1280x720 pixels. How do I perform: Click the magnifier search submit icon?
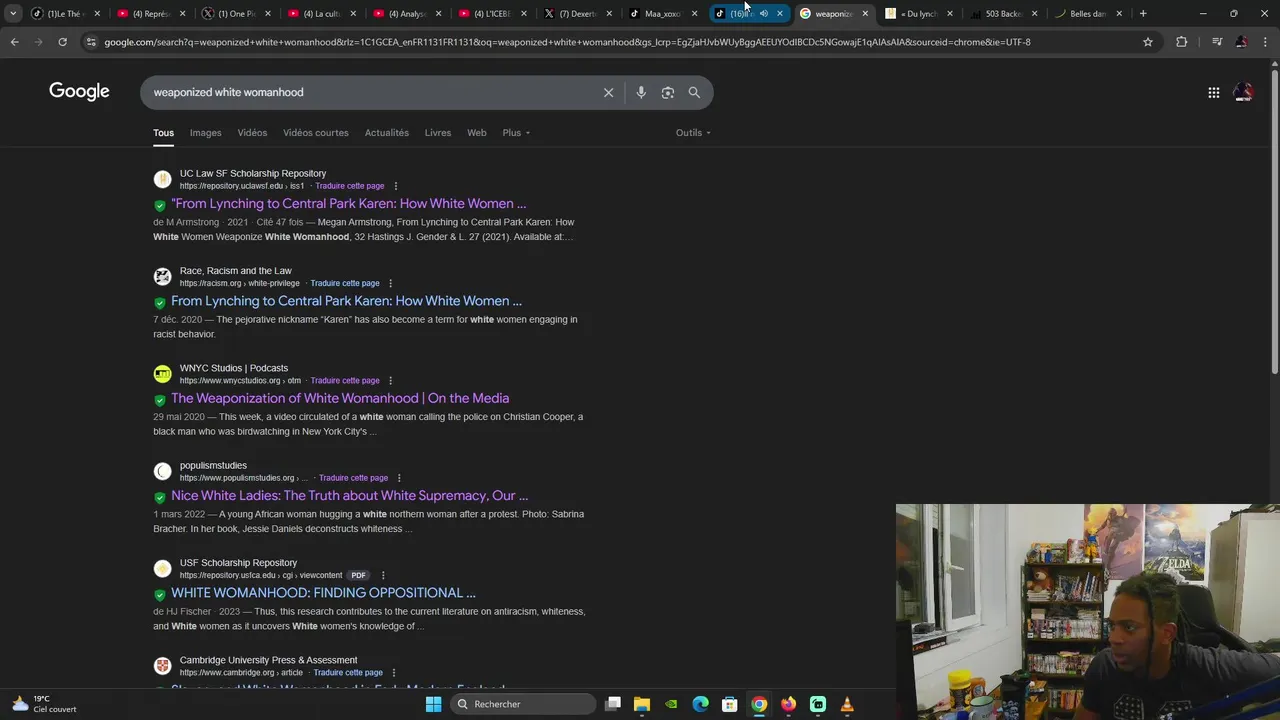694,92
